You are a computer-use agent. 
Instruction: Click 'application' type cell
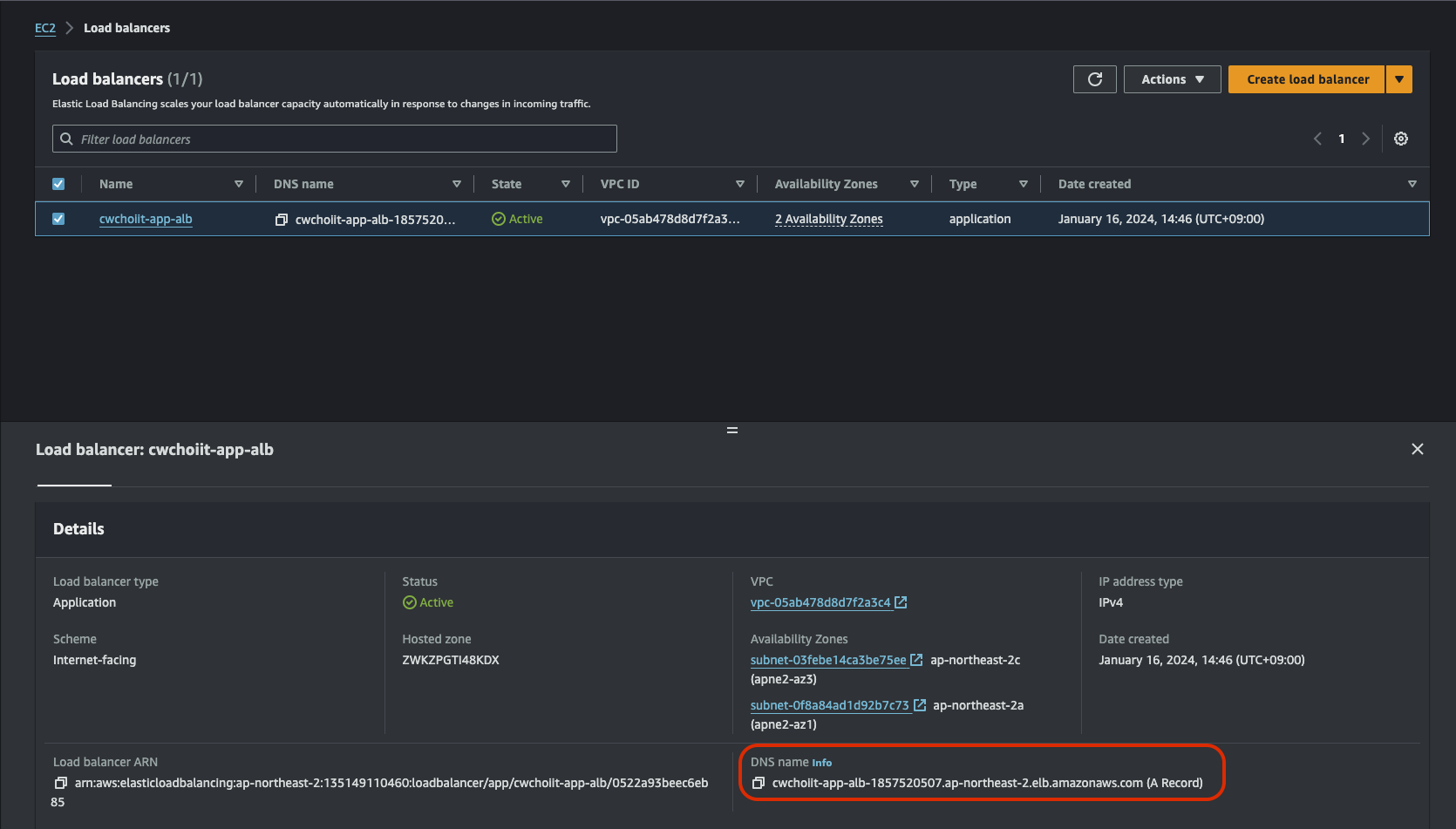click(x=980, y=219)
